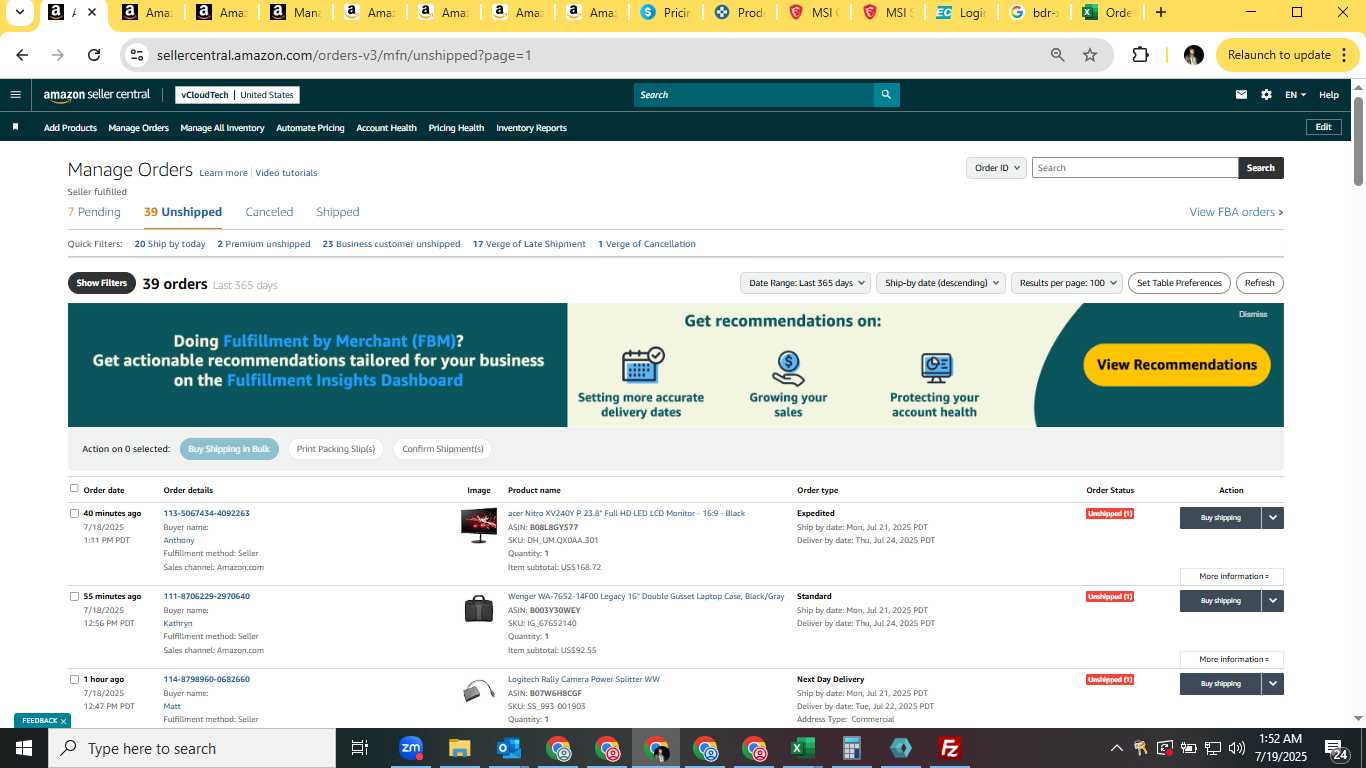Screen dimensions: 1366x768
Task: Open the Ship-by date sort dropdown
Action: [x=942, y=283]
